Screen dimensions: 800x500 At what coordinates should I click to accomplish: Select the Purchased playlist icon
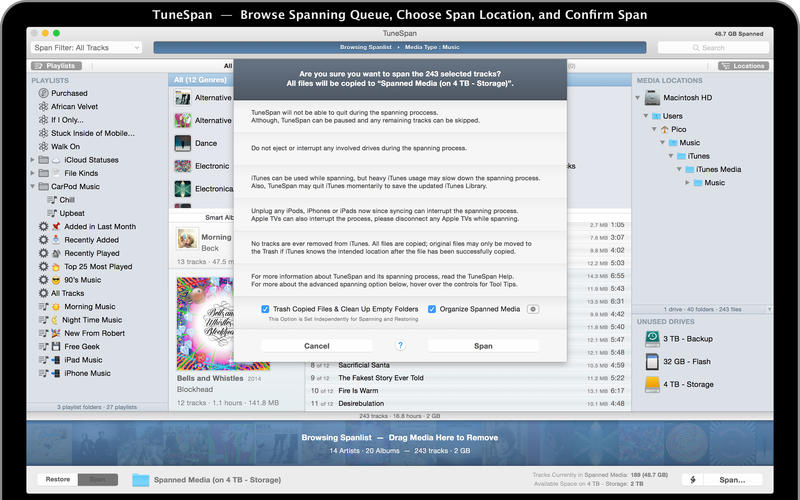(x=43, y=93)
